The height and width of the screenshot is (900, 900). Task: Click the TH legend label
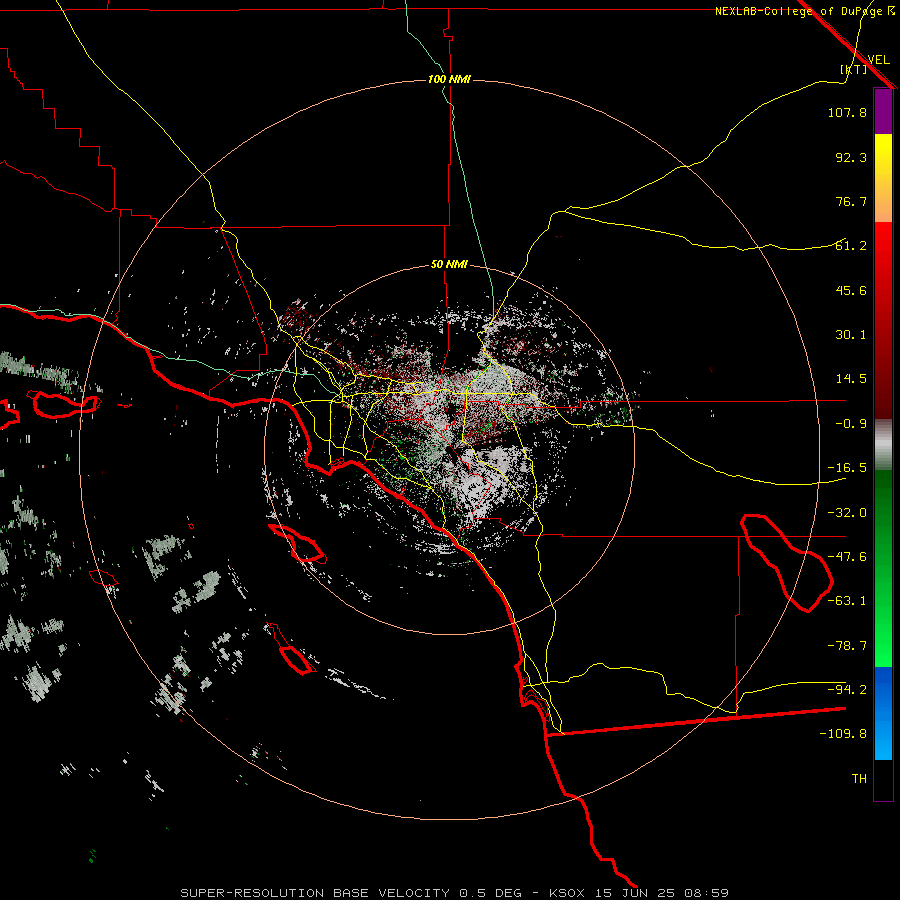tap(859, 779)
